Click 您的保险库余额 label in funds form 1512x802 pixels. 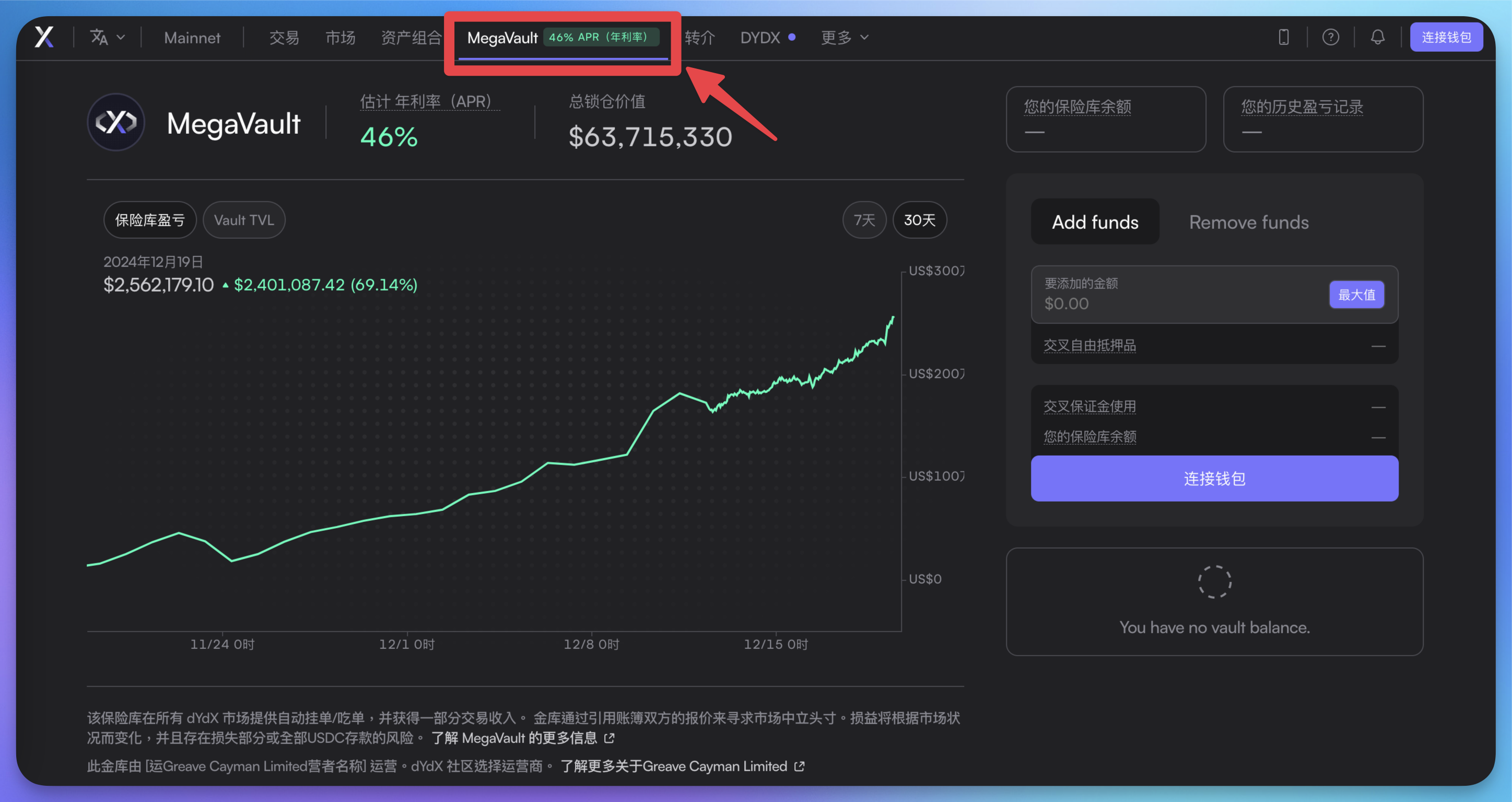point(1089,437)
